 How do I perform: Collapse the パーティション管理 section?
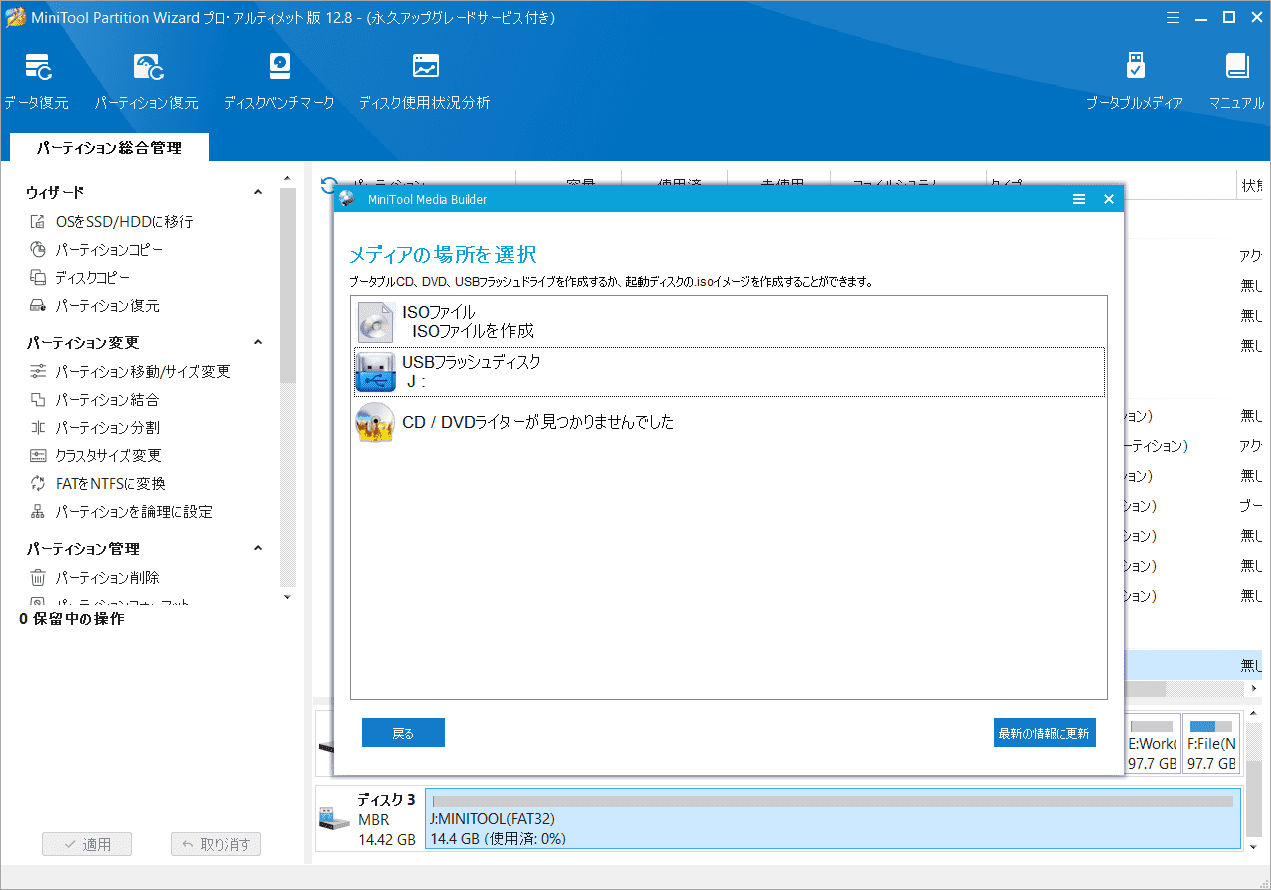[x=258, y=548]
